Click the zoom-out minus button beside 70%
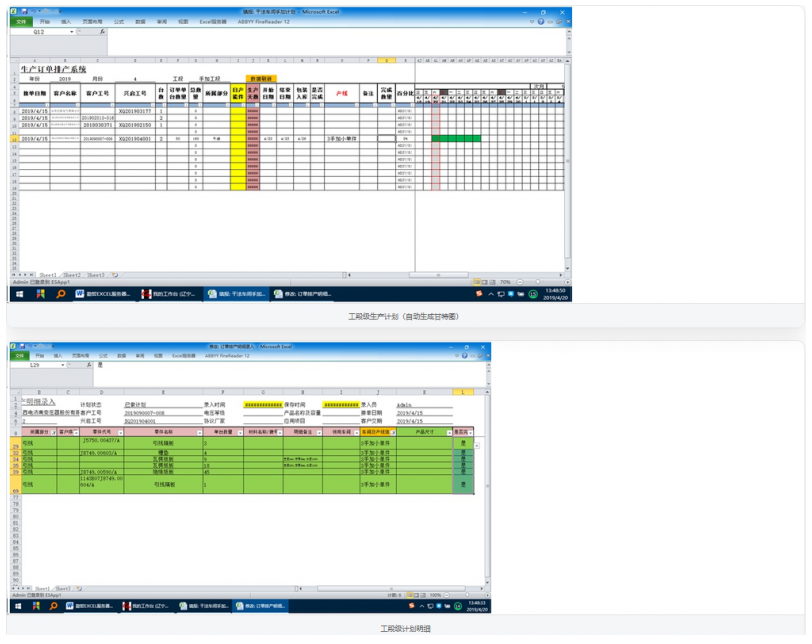 pyautogui.click(x=519, y=282)
